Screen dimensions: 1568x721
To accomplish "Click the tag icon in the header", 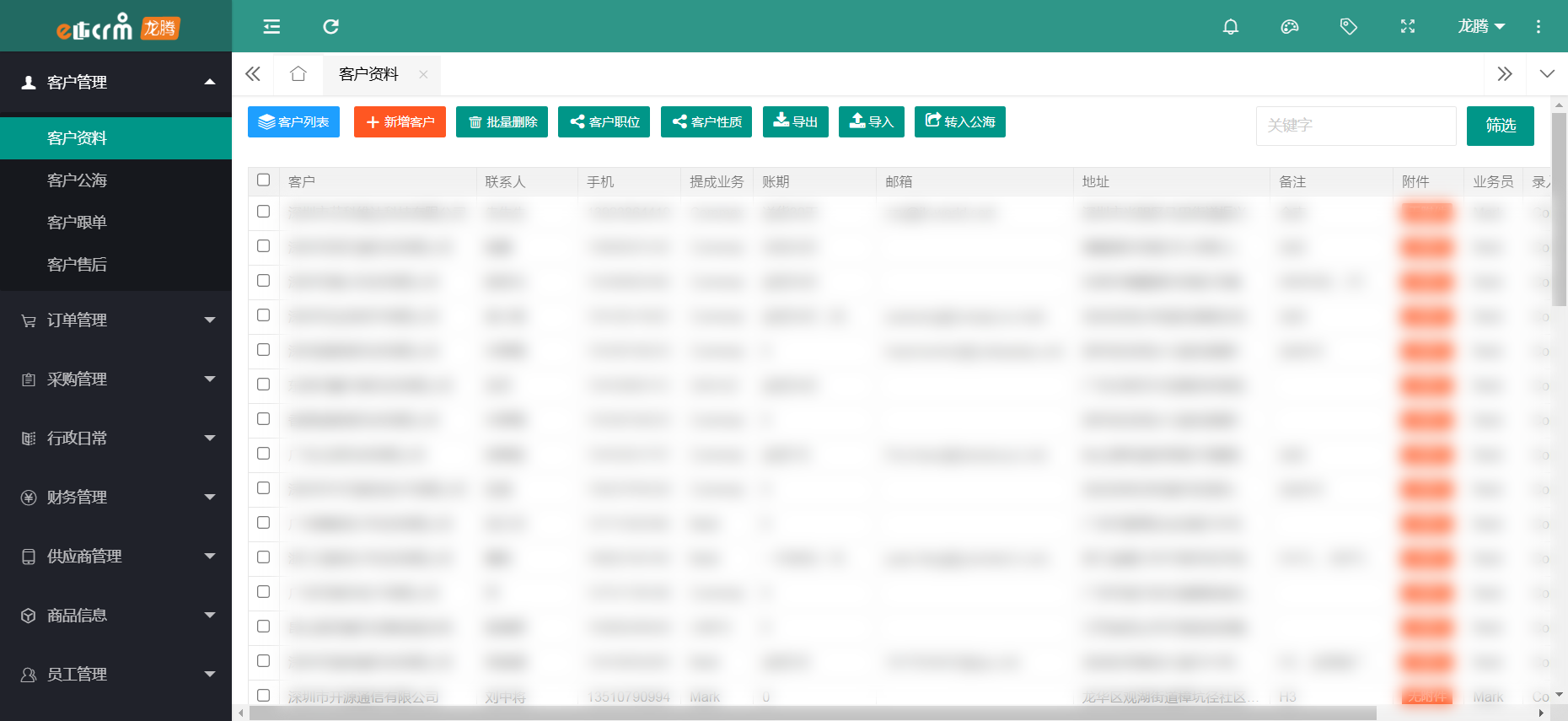I will tap(1348, 27).
